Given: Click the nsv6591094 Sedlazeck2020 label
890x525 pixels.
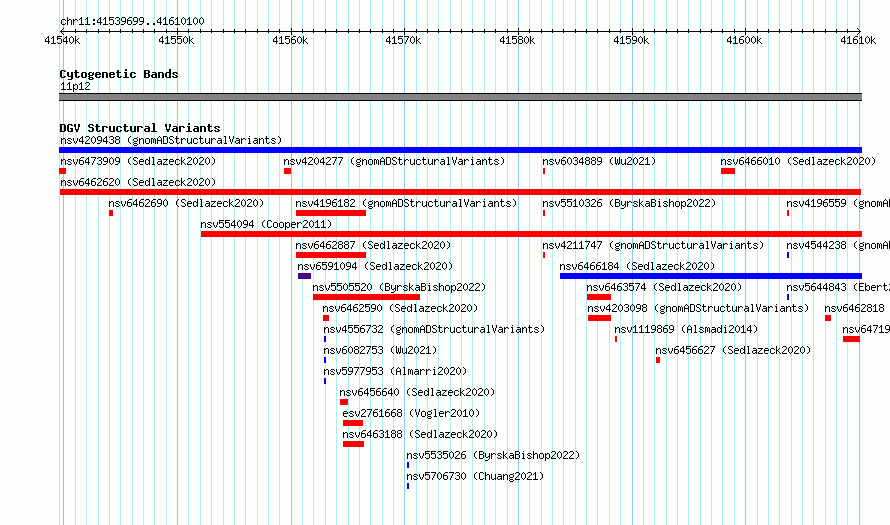Looking at the screenshot, I should tap(375, 266).
